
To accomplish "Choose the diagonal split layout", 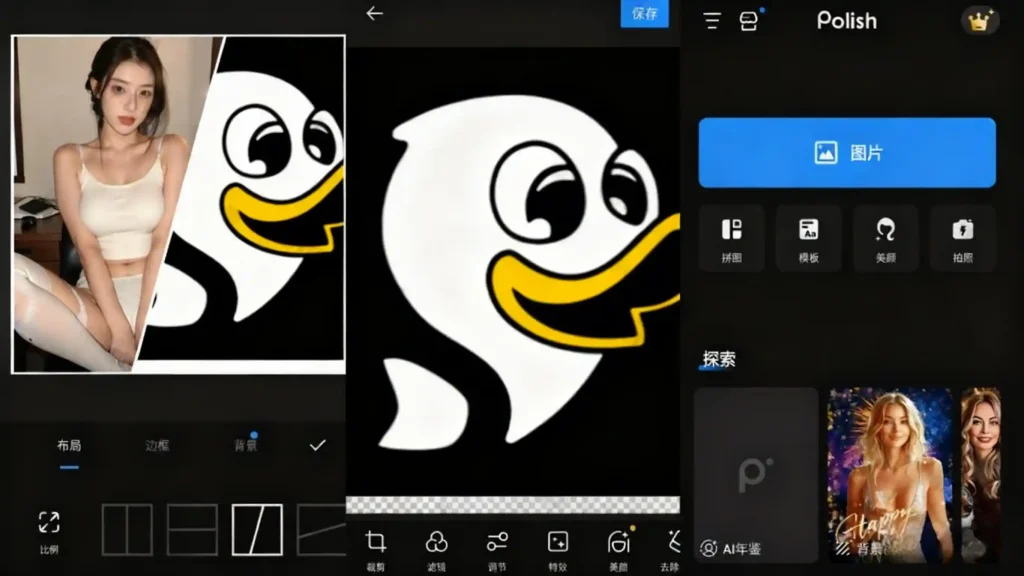I will [x=257, y=530].
